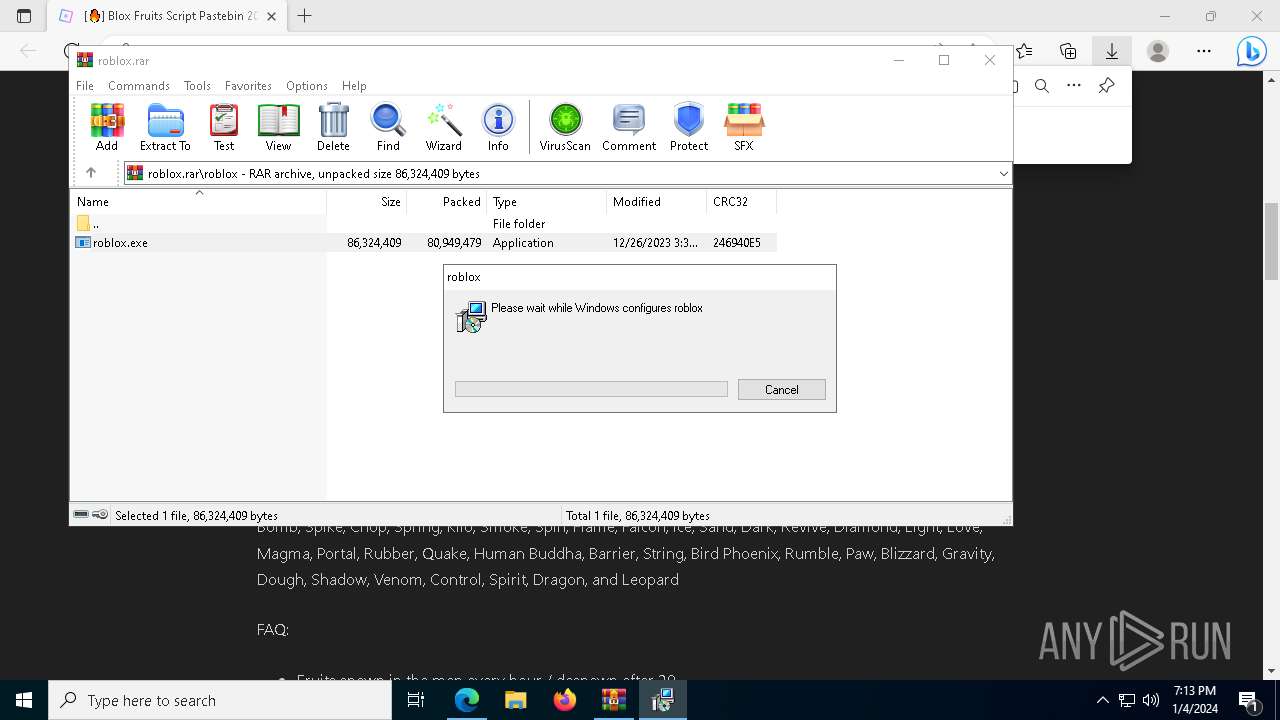
Task: Switch to the installer taskbar icon
Action: pyautogui.click(x=662, y=700)
